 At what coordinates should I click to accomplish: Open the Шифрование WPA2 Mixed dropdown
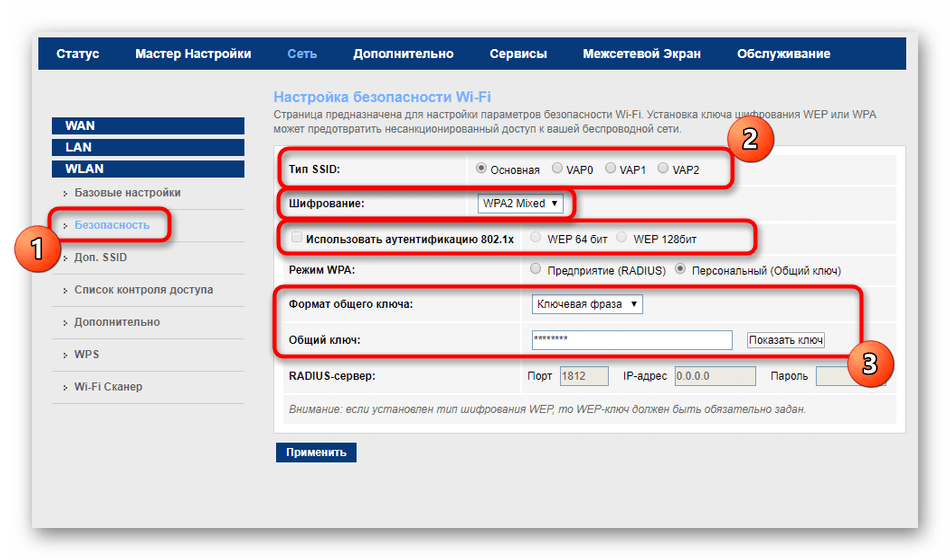520,204
